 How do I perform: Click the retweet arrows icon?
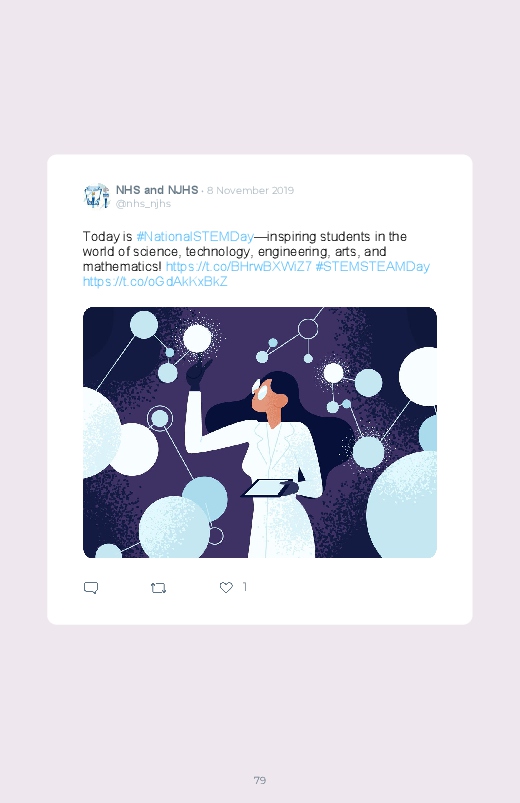tap(158, 588)
